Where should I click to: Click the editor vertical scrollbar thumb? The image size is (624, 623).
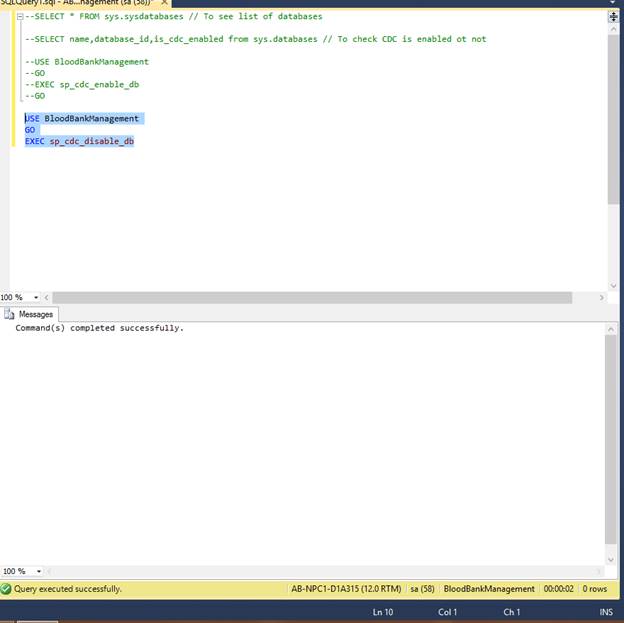tap(613, 119)
